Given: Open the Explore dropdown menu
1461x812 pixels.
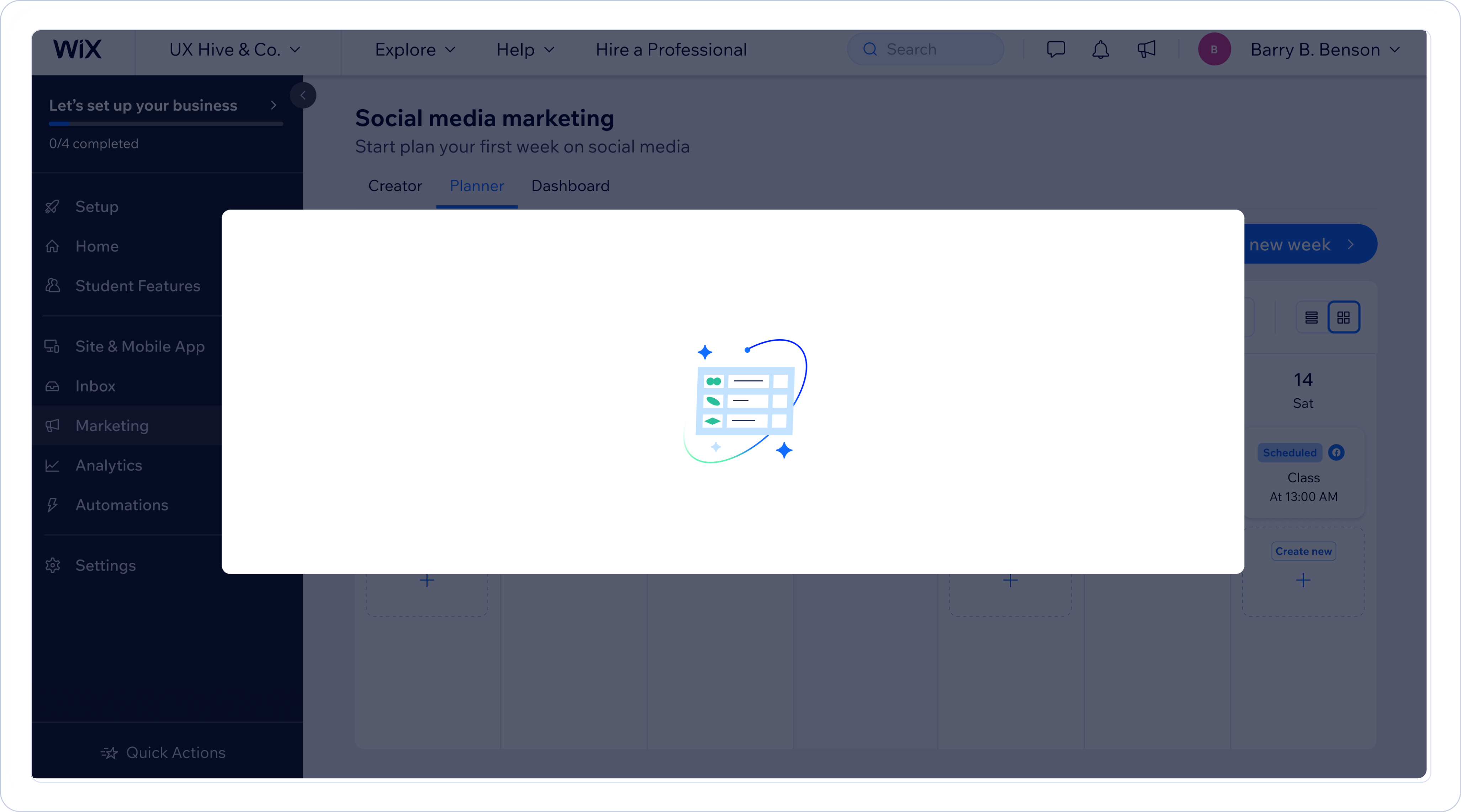Looking at the screenshot, I should click(414, 49).
